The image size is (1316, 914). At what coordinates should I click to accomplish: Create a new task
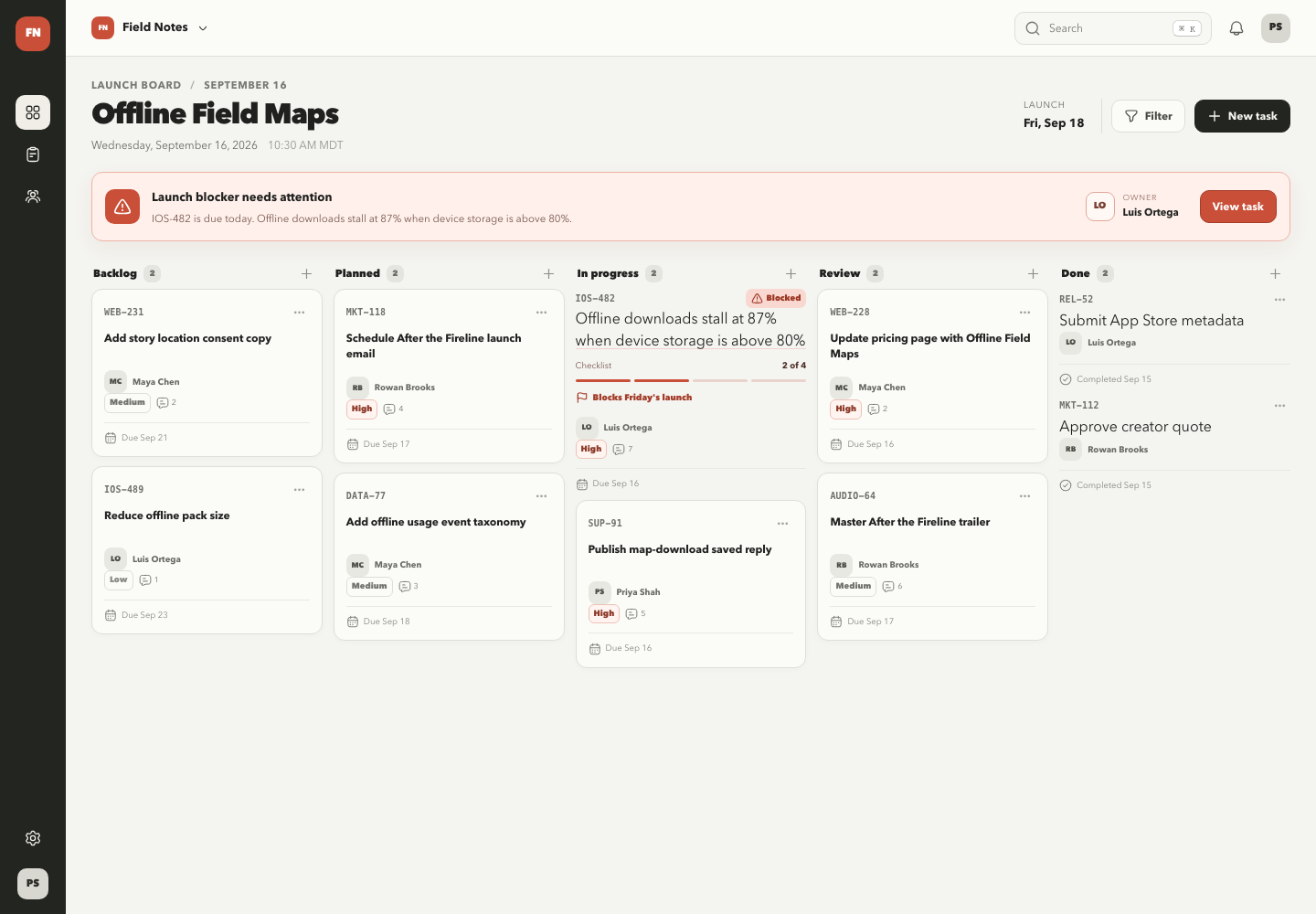(1243, 116)
